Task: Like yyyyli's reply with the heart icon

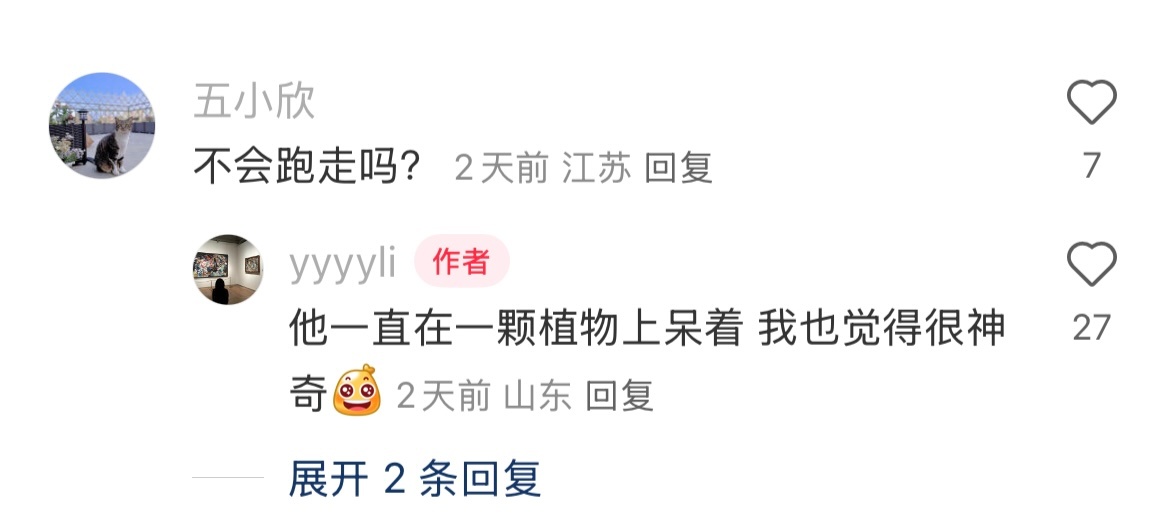Action: point(1092,264)
